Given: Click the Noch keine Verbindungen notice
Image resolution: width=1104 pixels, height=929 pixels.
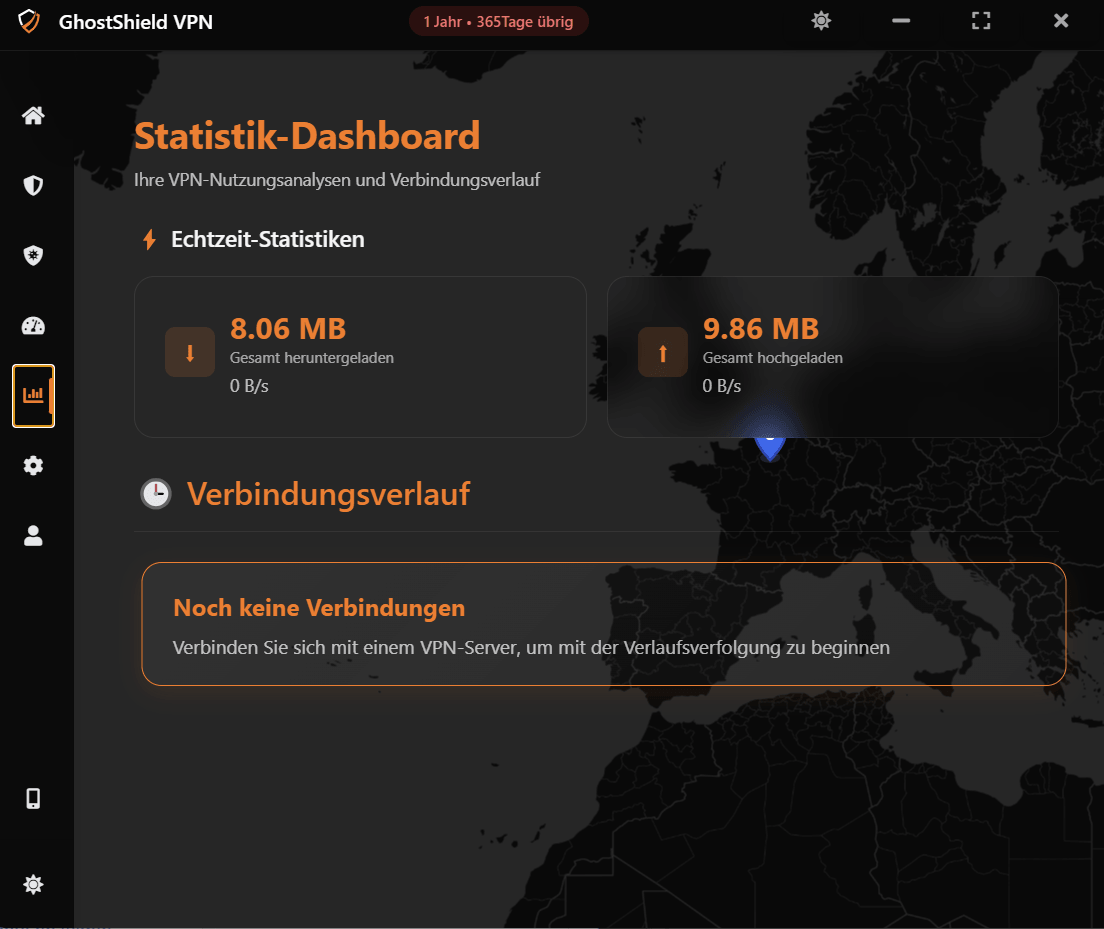Looking at the screenshot, I should pos(603,624).
